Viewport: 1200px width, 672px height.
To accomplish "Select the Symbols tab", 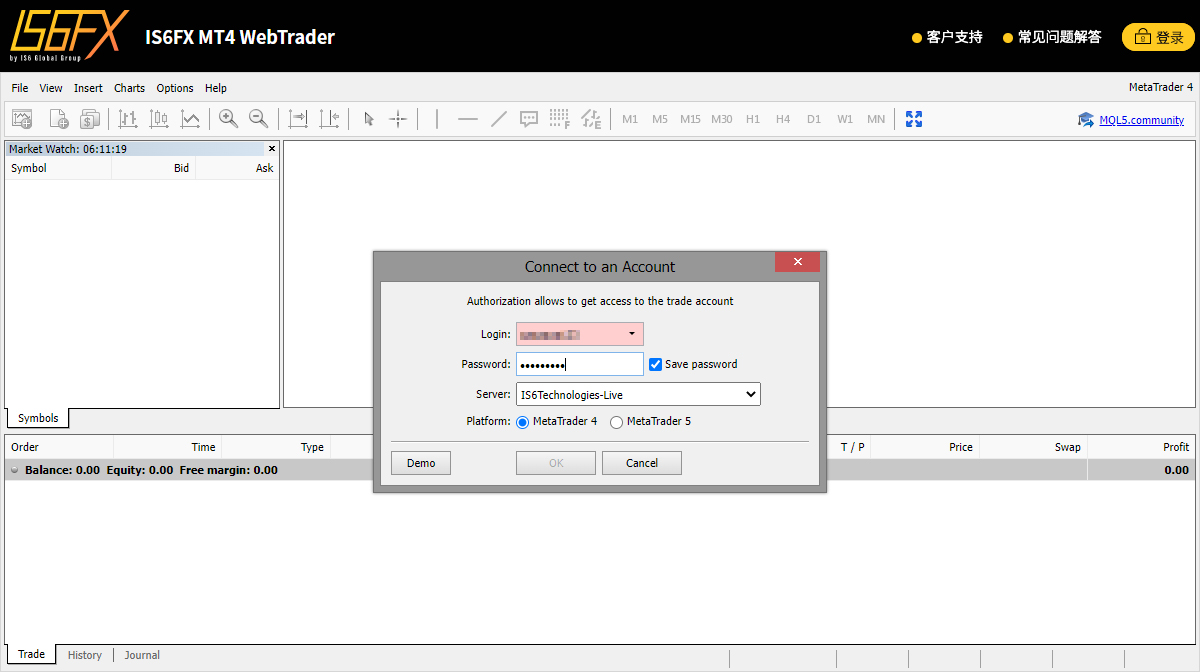I will pos(38,418).
